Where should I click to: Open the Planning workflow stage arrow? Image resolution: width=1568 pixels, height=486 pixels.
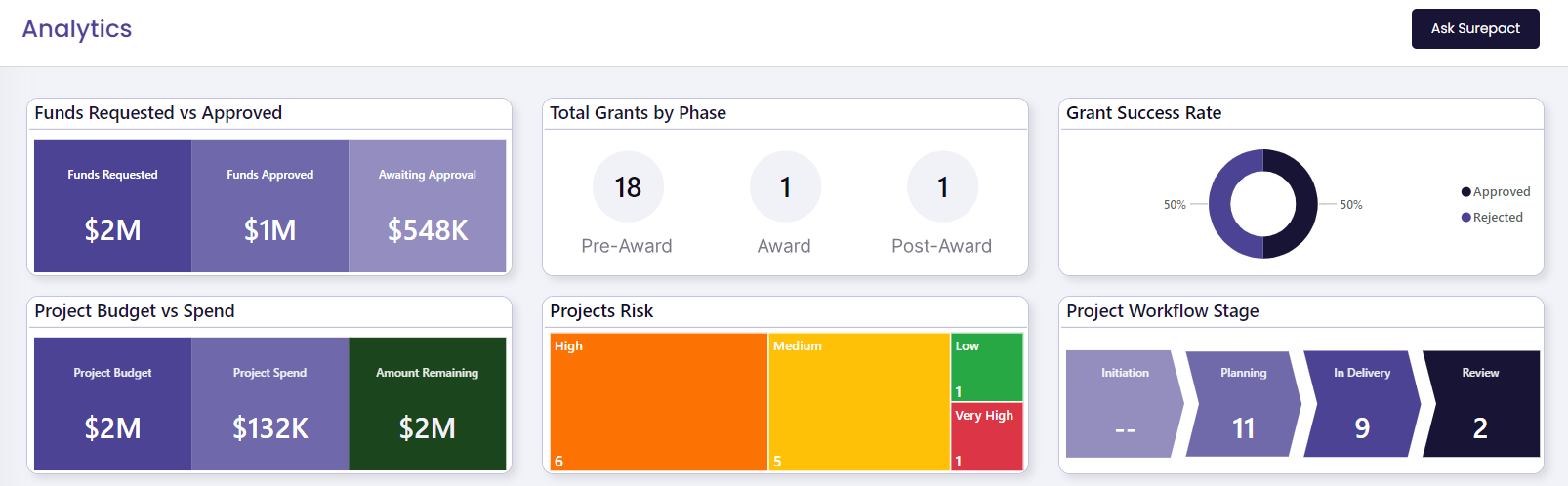(x=1243, y=404)
